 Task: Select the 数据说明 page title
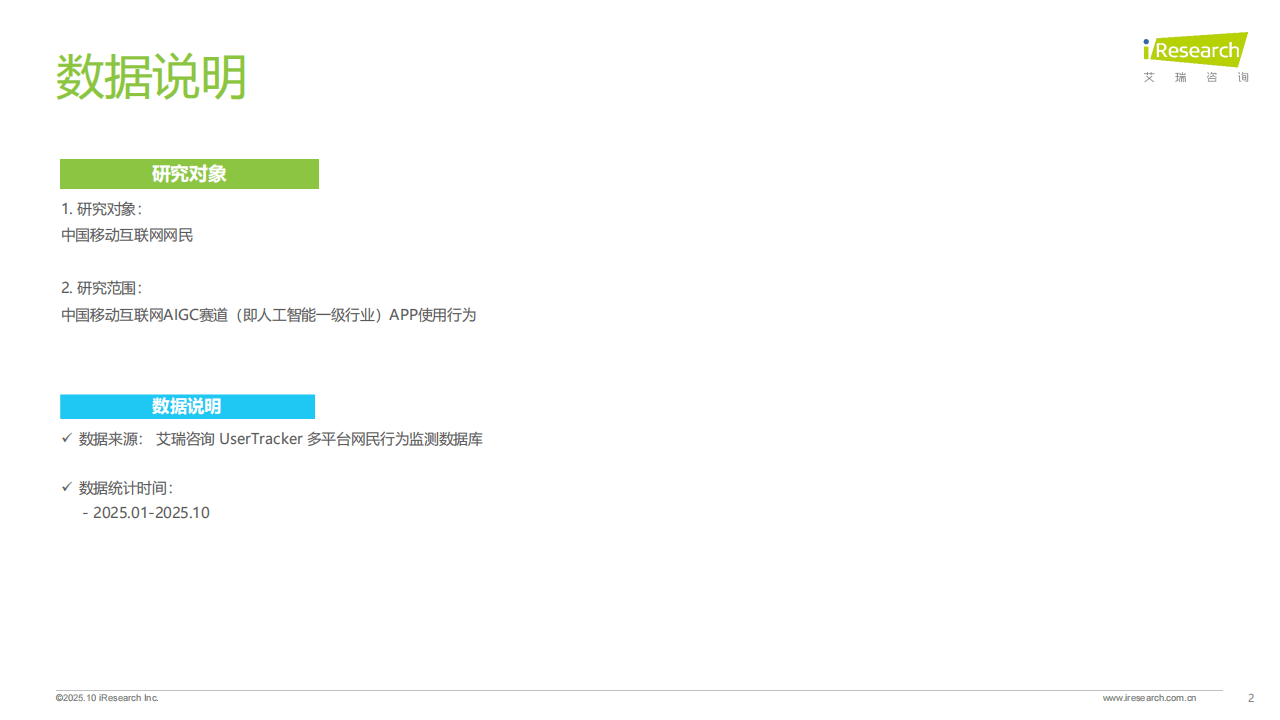151,77
